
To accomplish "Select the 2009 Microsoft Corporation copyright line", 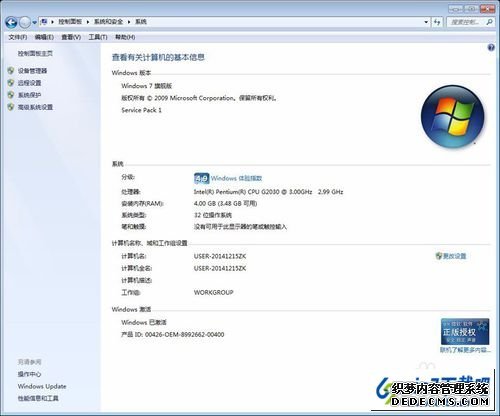I will pyautogui.click(x=199, y=98).
